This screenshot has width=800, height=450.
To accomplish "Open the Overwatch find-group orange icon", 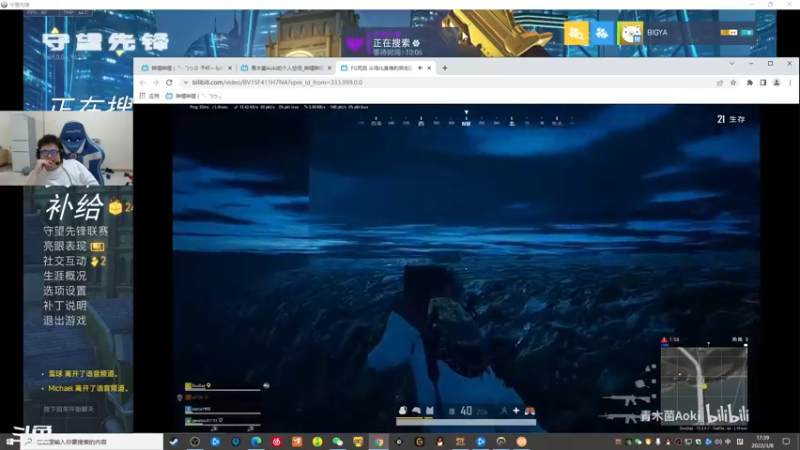I will point(576,33).
